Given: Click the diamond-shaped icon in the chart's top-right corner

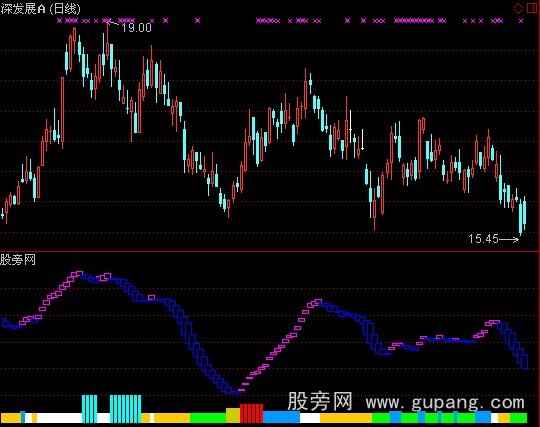Looking at the screenshot, I should [x=518, y=8].
